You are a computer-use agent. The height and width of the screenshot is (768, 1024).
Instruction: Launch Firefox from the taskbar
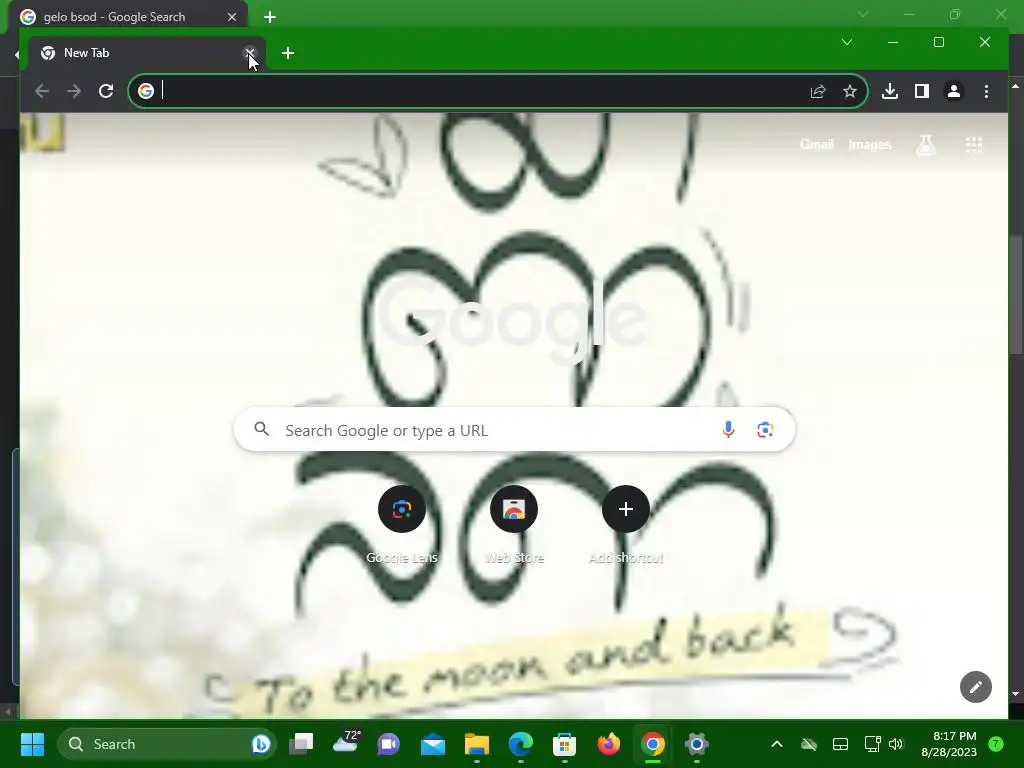pyautogui.click(x=609, y=744)
